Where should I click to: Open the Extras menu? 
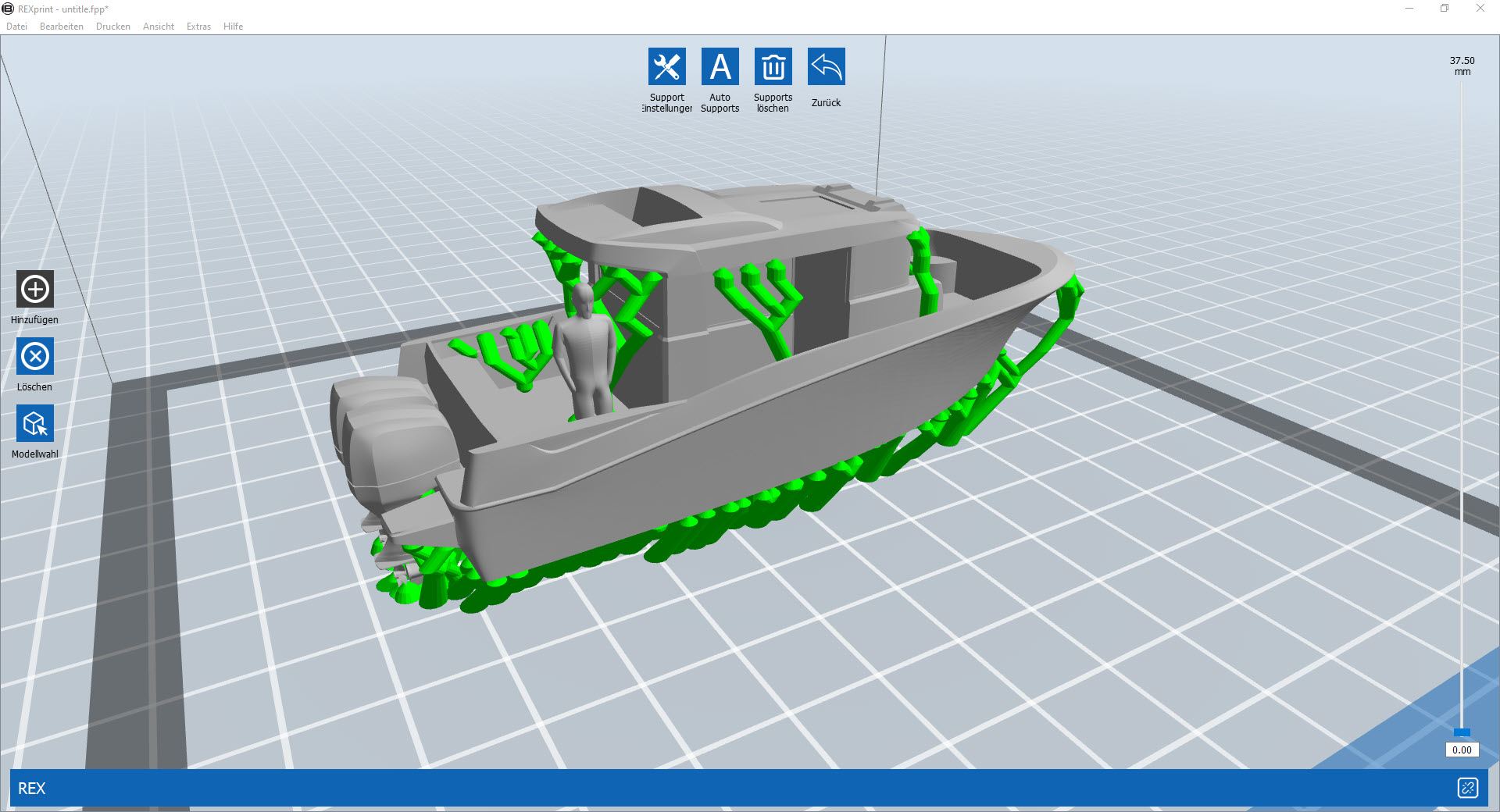click(198, 27)
